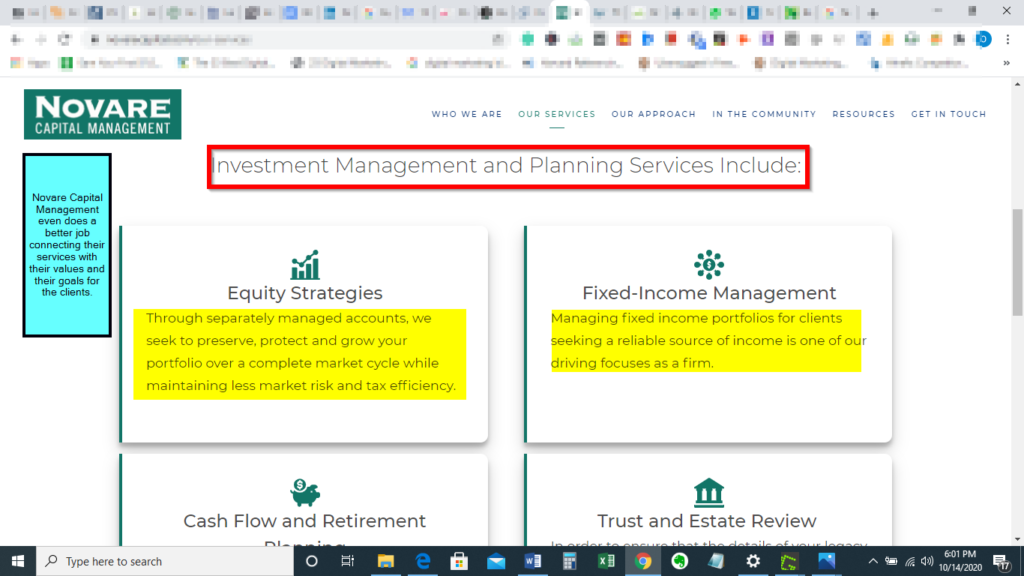Reload the page with the refresh button
This screenshot has height=576, width=1024.
(65, 39)
